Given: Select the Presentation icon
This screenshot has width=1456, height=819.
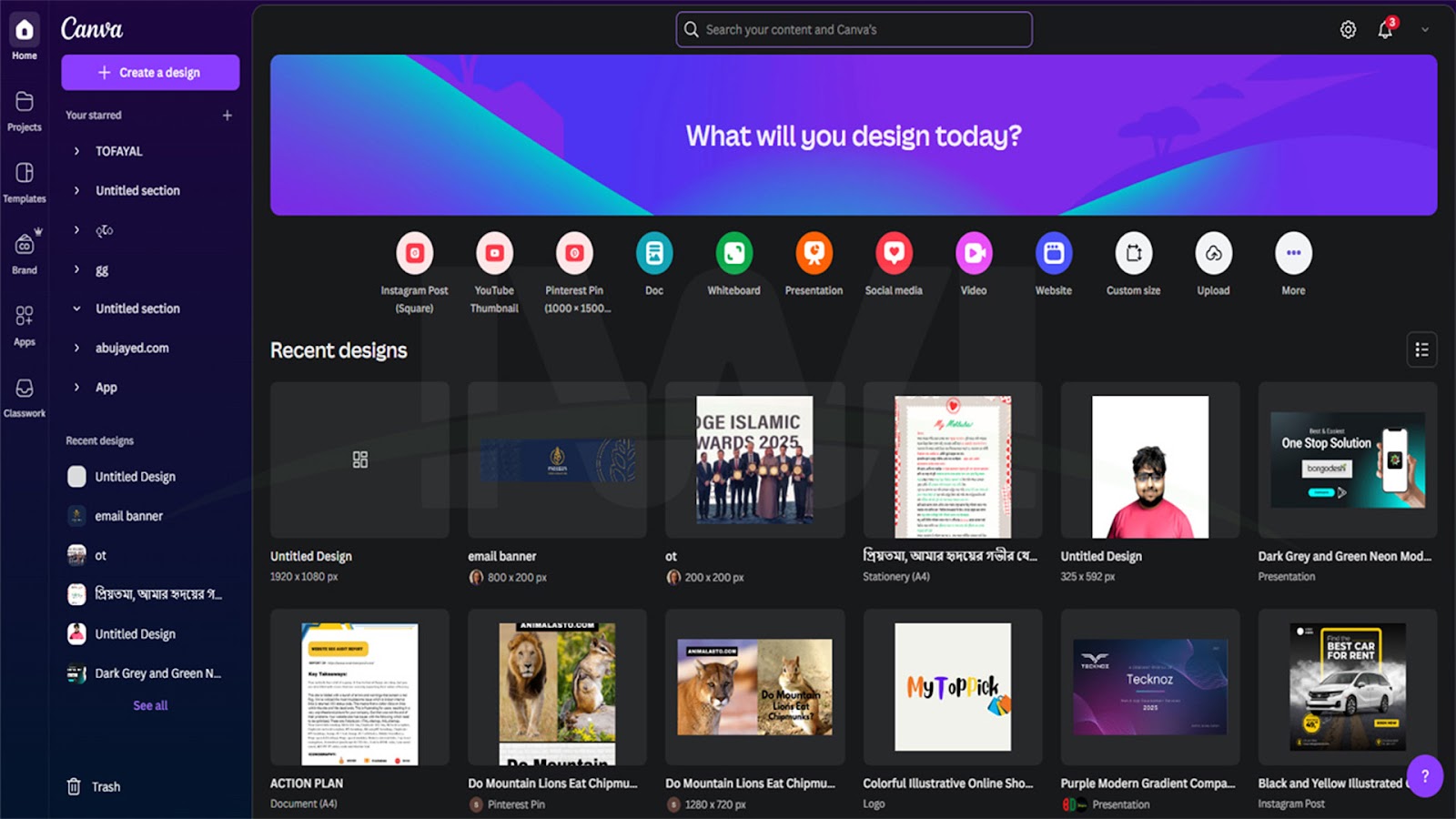Looking at the screenshot, I should [x=814, y=253].
